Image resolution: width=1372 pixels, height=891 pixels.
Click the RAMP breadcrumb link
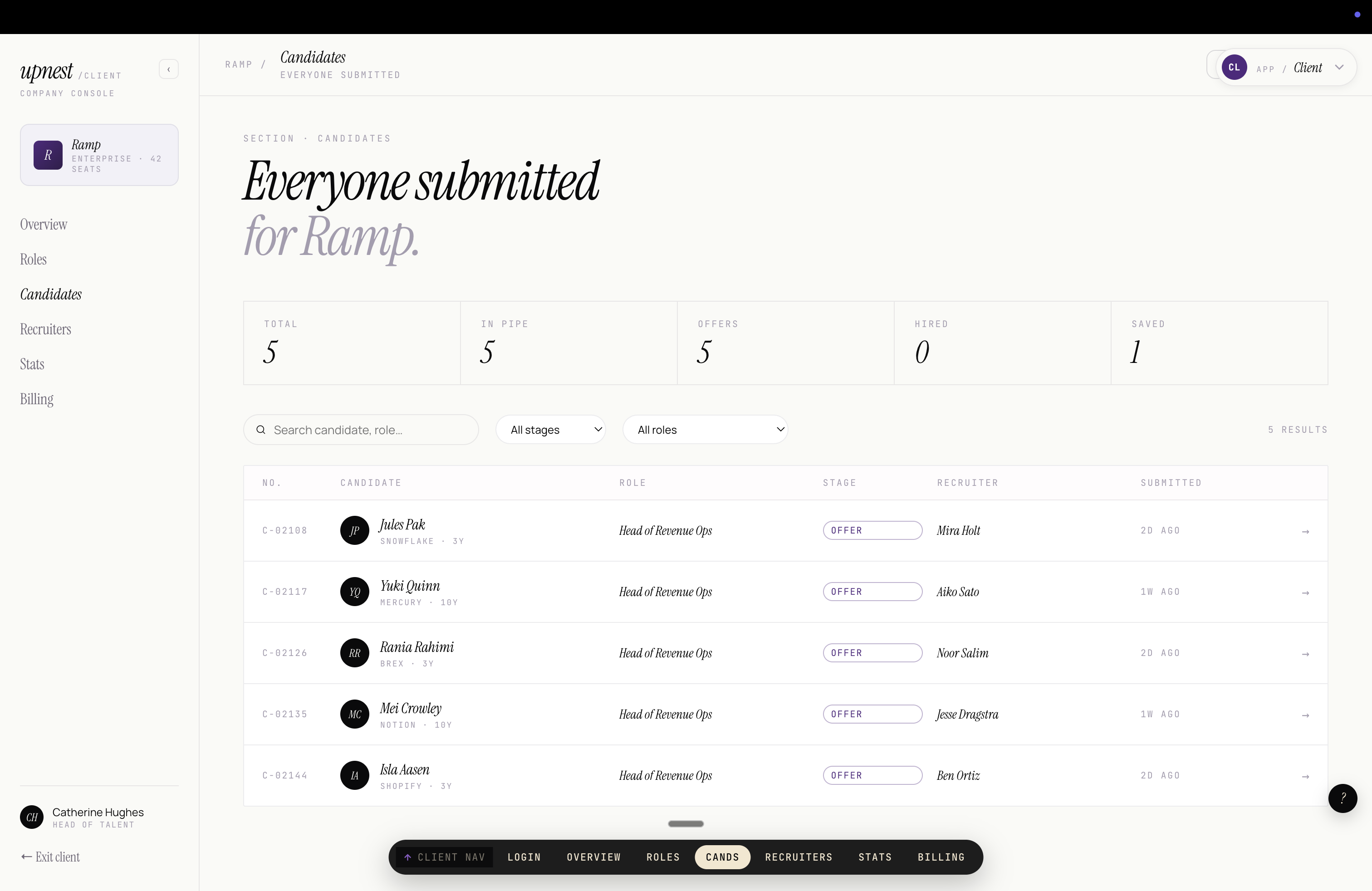(x=239, y=64)
